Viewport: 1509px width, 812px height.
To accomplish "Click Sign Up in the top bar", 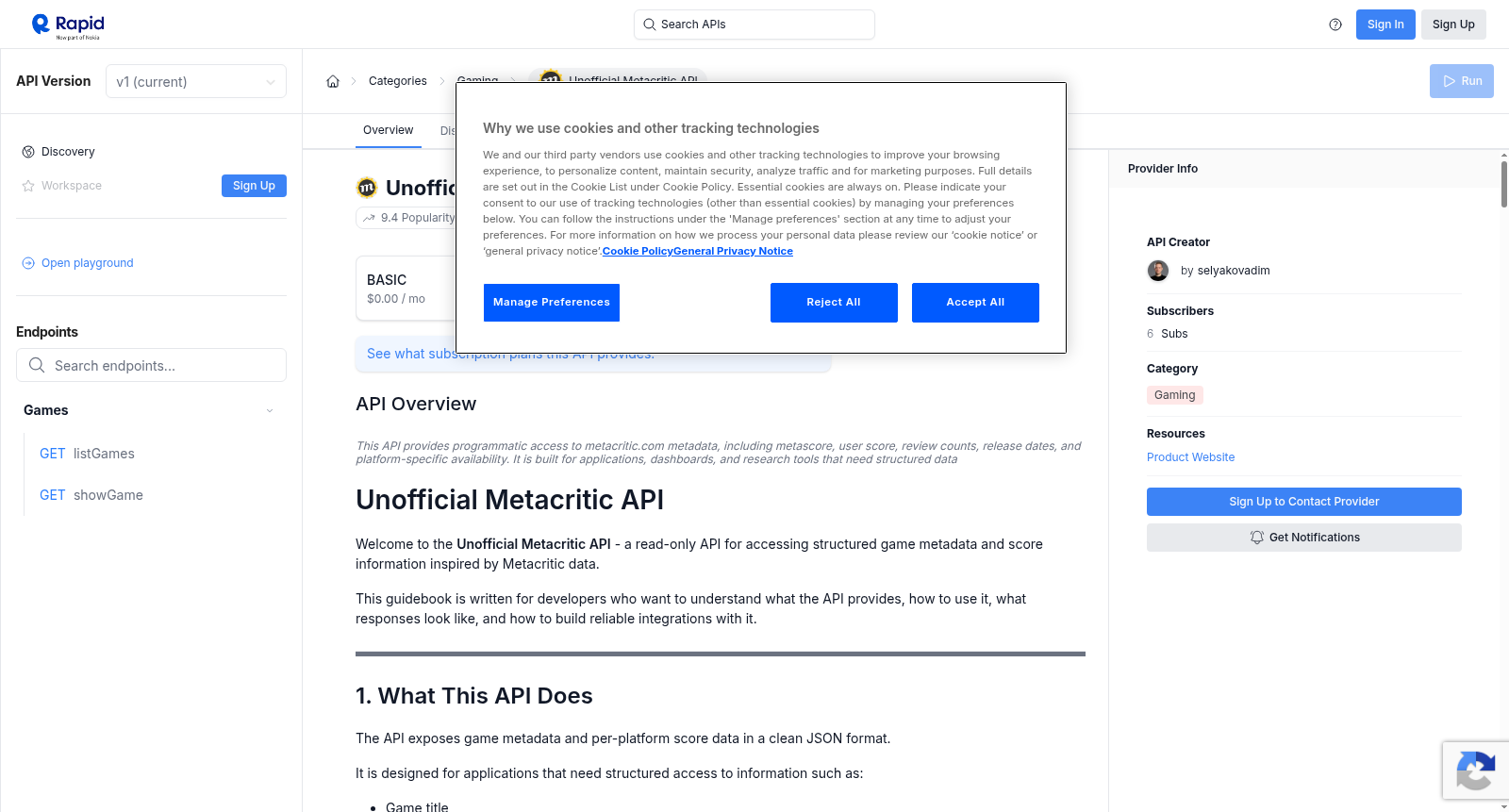I will [x=1453, y=25].
